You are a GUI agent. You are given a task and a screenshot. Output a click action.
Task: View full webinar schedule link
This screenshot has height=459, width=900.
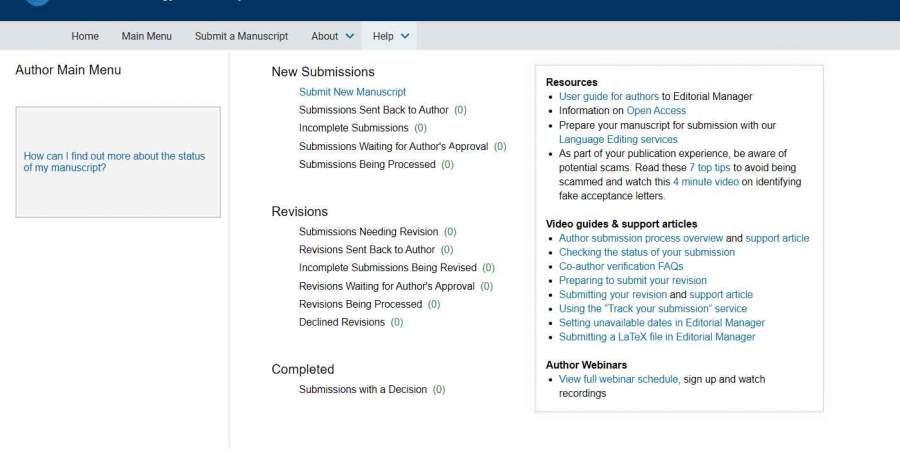[x=618, y=380]
